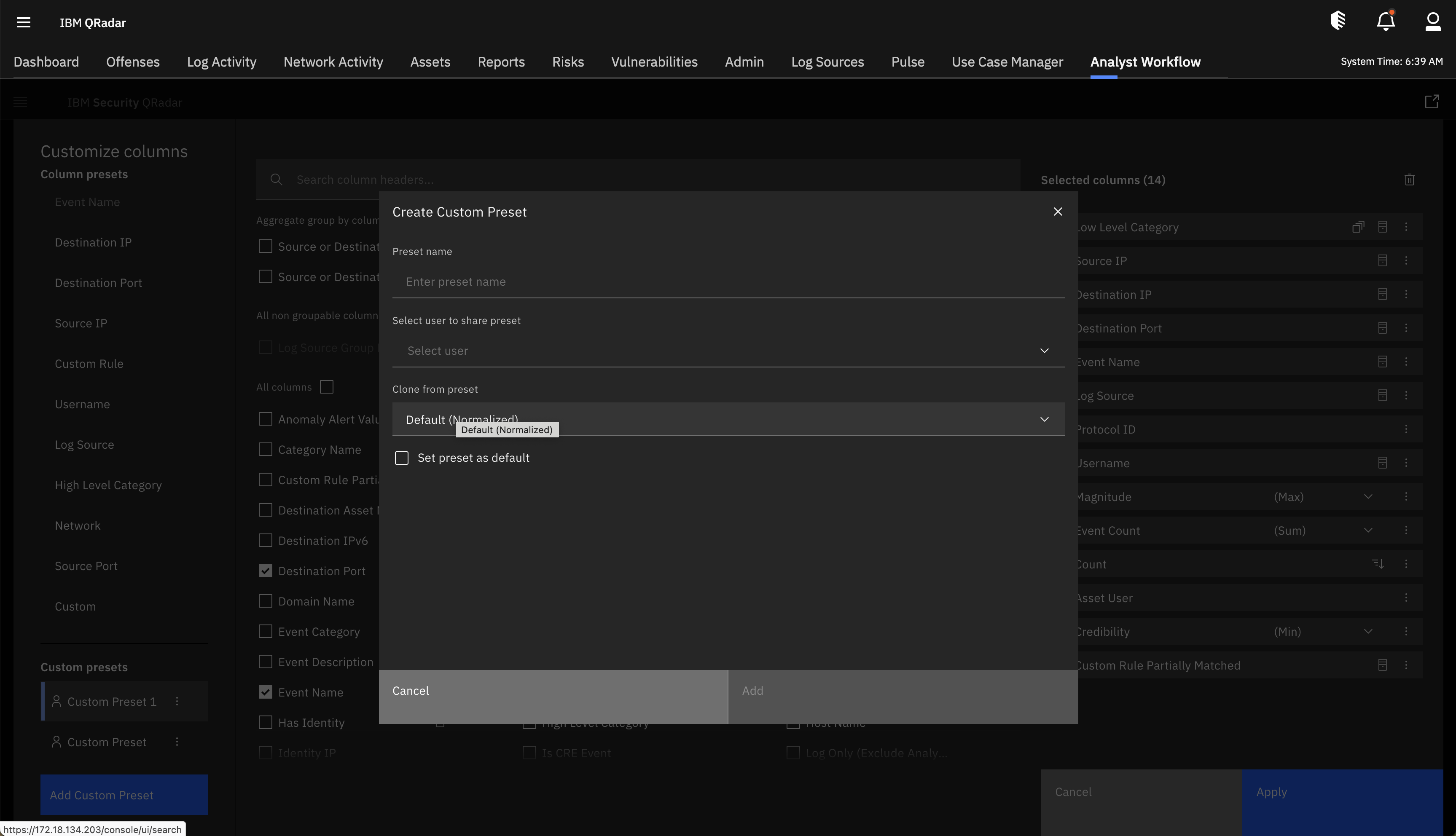1456x836 pixels.
Task: Open the external link icon for QRadar search
Action: tap(1431, 101)
